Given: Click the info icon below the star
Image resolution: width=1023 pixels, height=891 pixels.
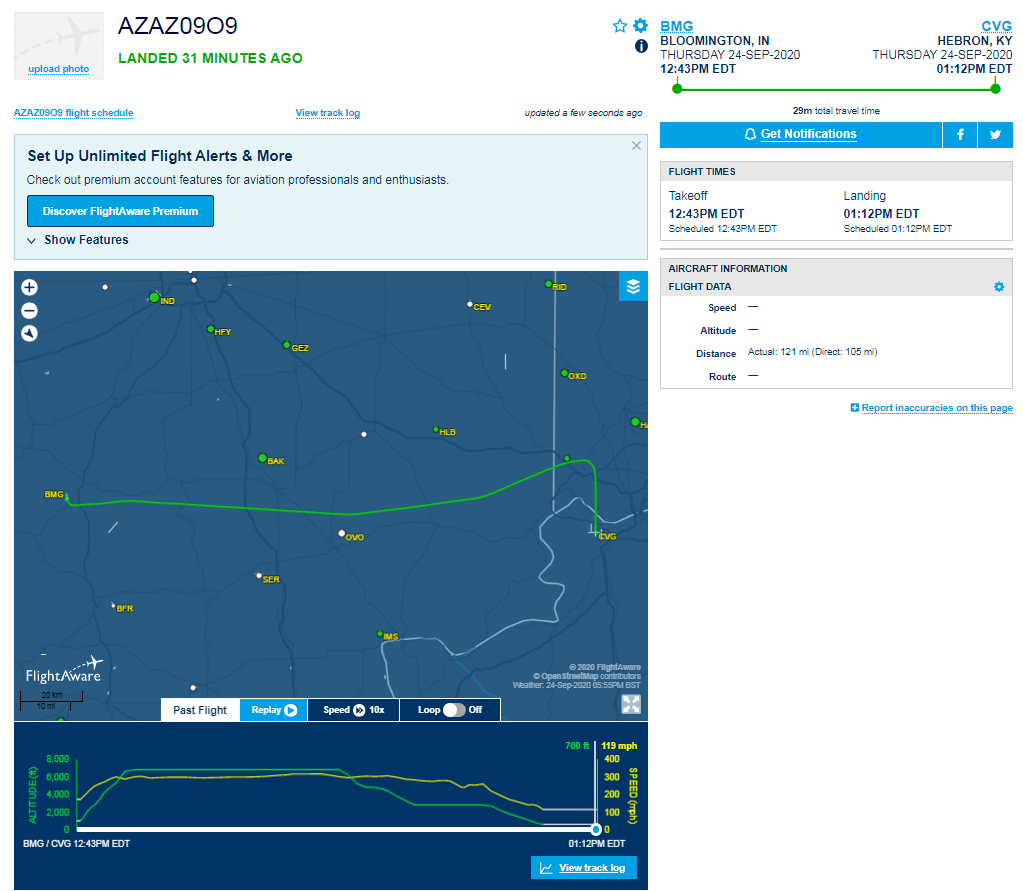Looking at the screenshot, I should click(x=641, y=46).
